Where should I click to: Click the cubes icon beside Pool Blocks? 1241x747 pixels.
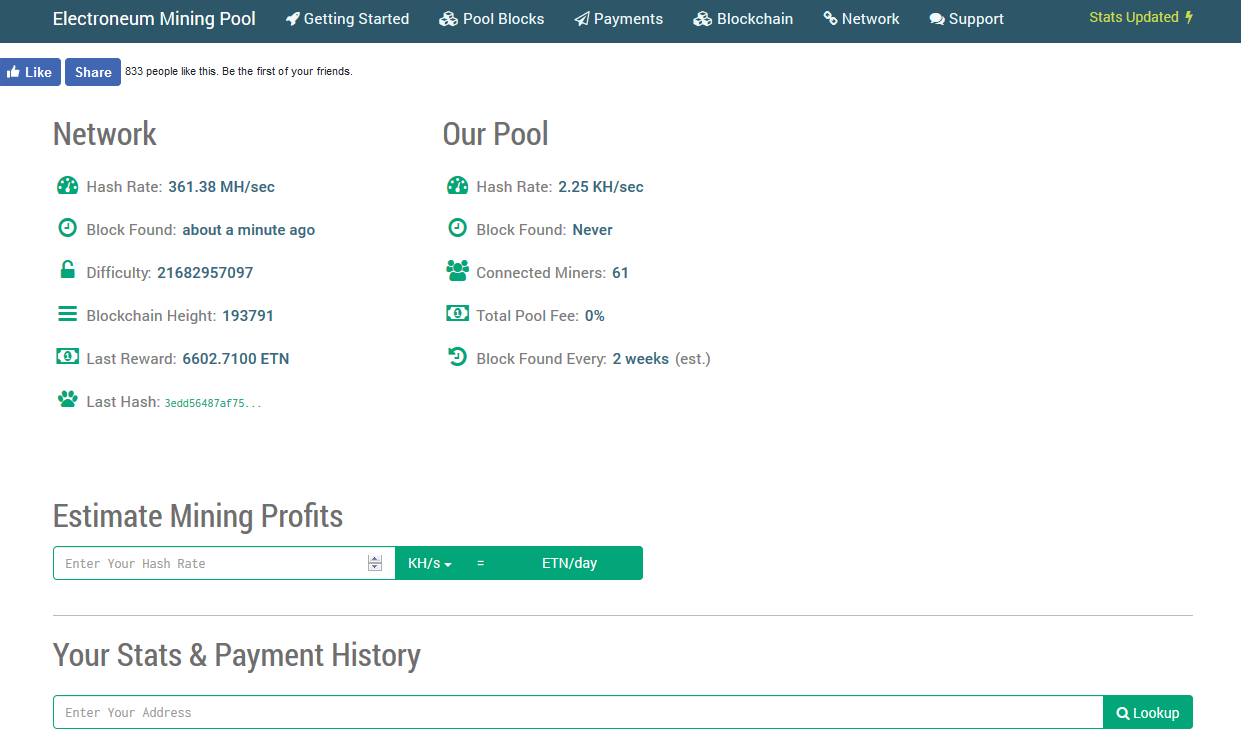[x=448, y=19]
